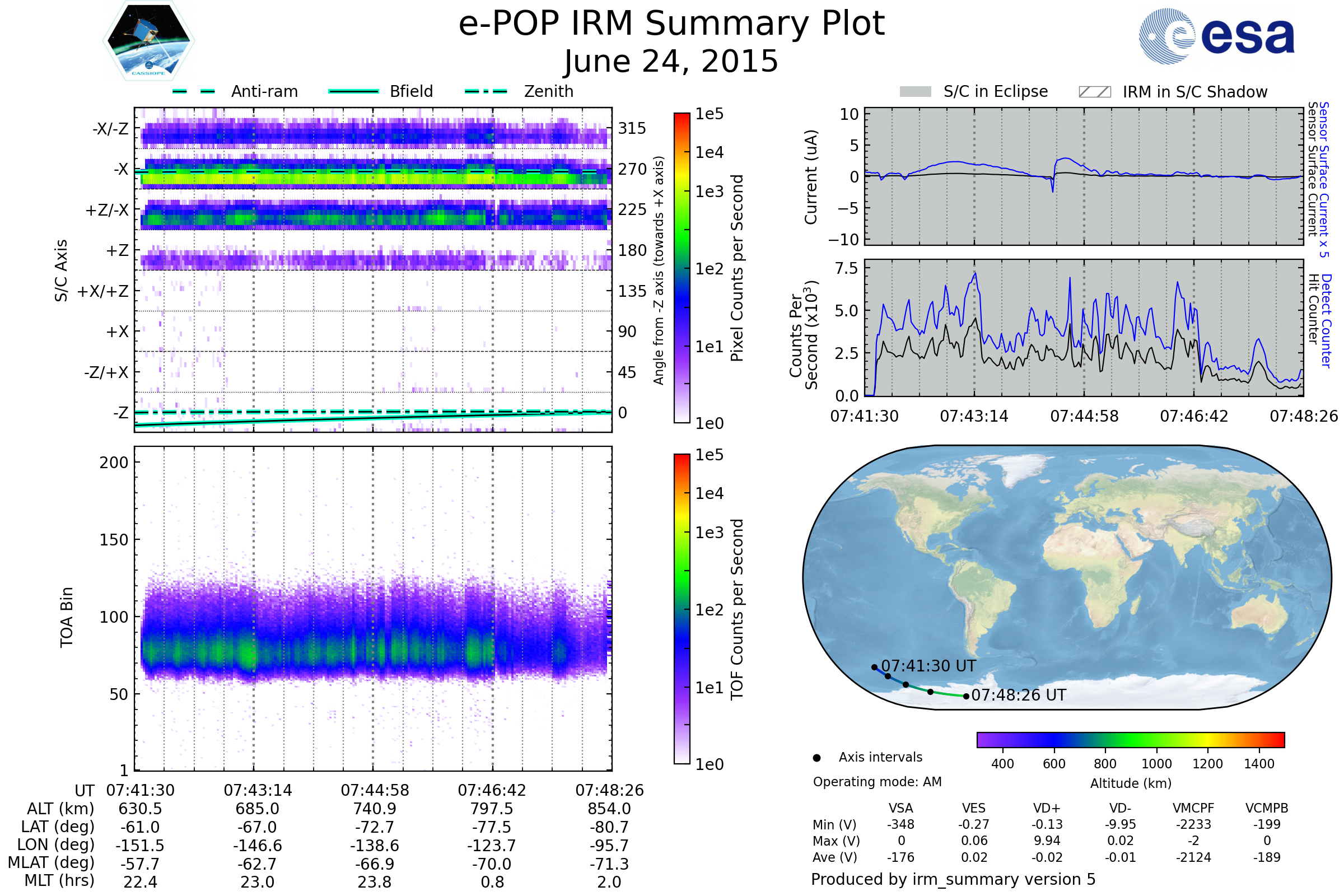The width and height of the screenshot is (1344, 896).
Task: Click the e-POP IRM Summary Plot title
Action: point(671,24)
